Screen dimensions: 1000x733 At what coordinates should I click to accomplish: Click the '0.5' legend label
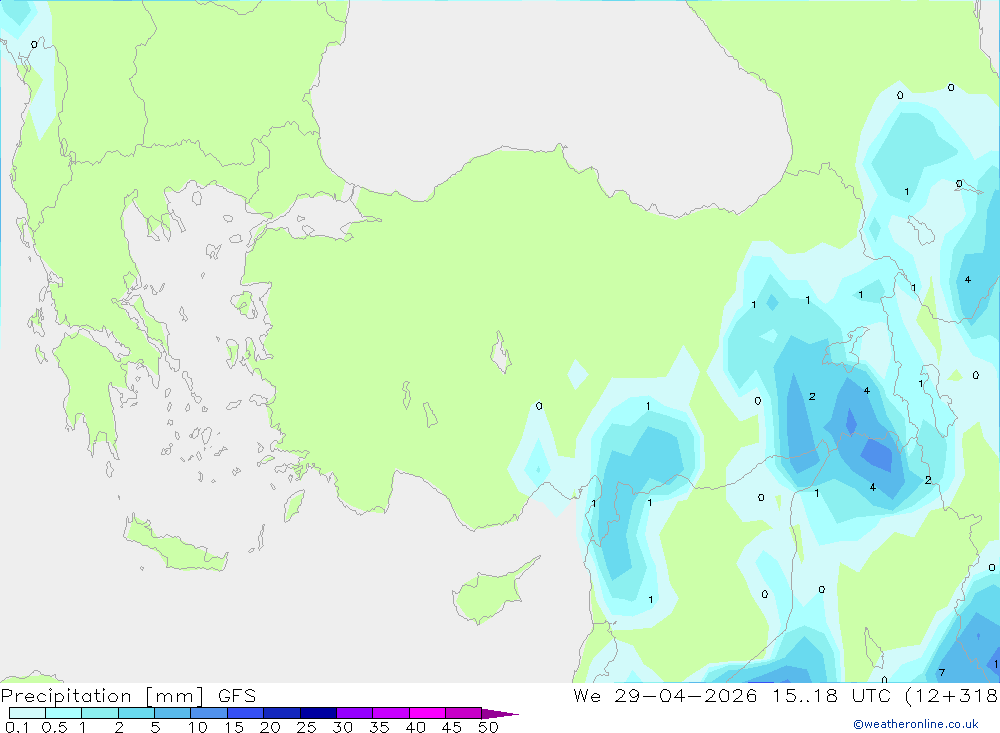tap(54, 727)
